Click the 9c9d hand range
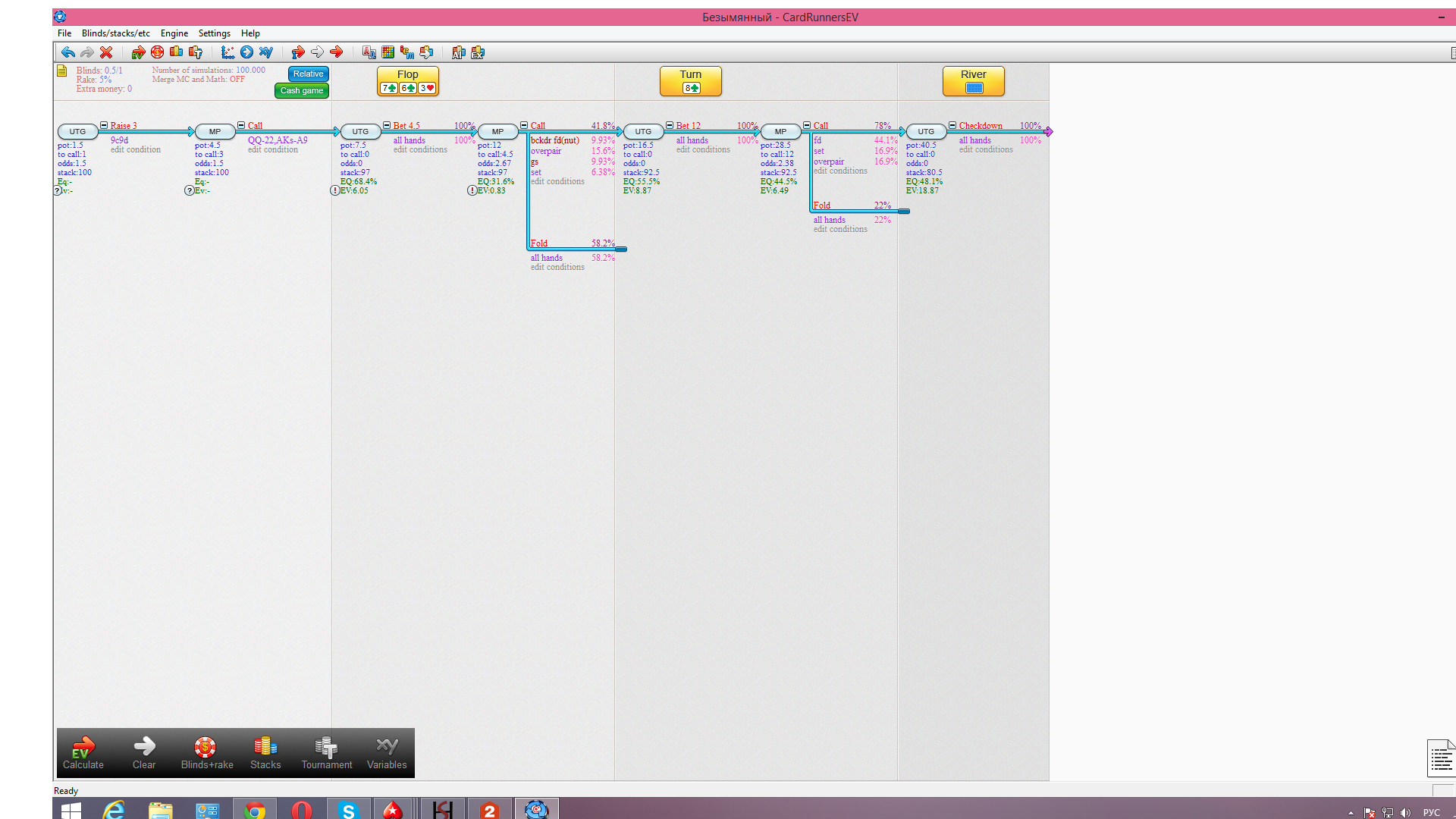 point(119,140)
